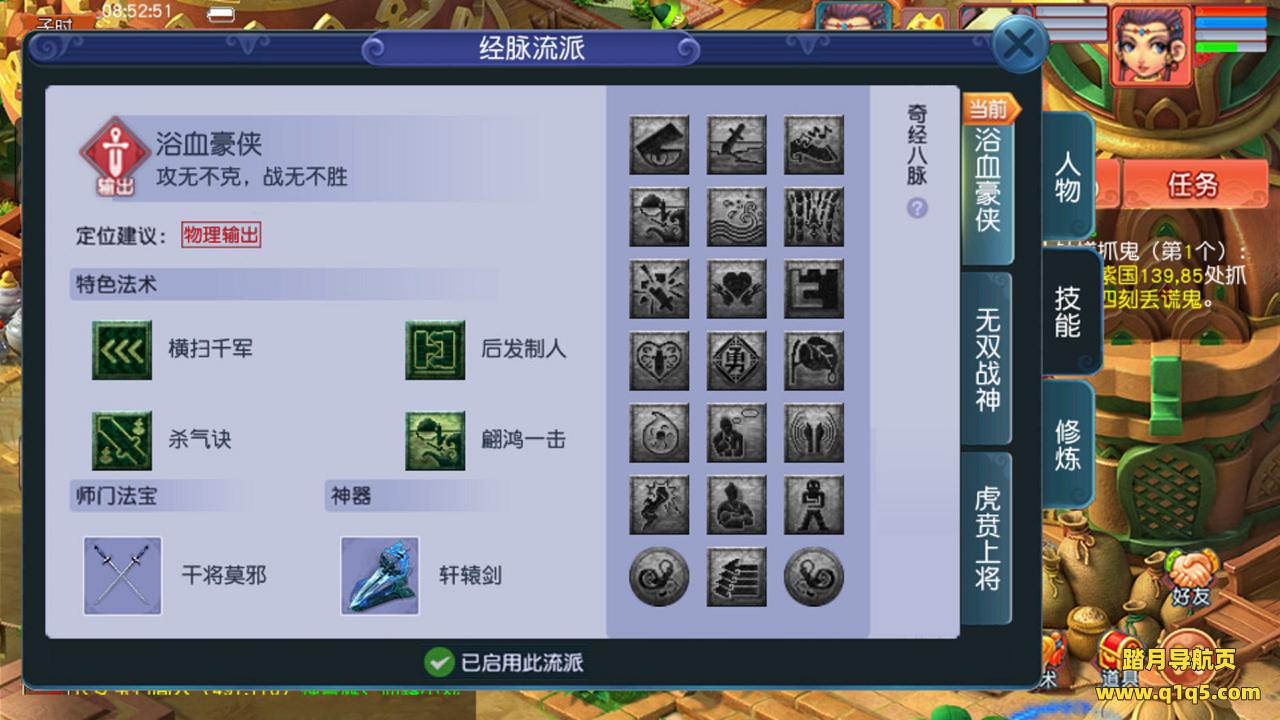Tap the 勇 meridian node icon

pyautogui.click(x=737, y=361)
